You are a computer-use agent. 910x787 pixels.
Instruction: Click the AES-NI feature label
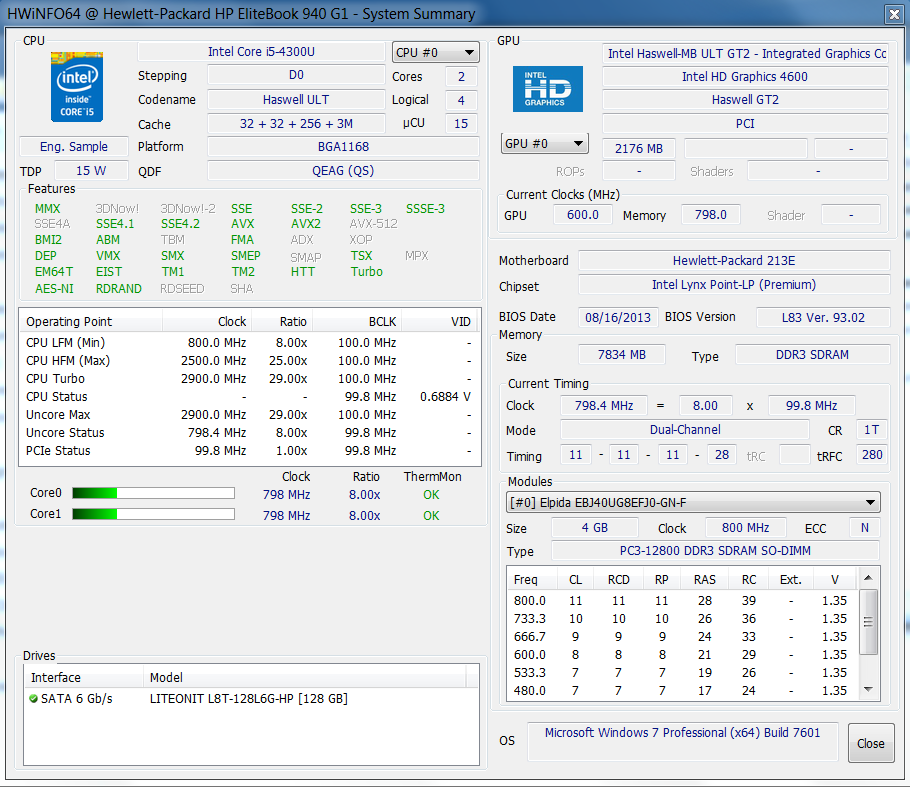[54, 288]
